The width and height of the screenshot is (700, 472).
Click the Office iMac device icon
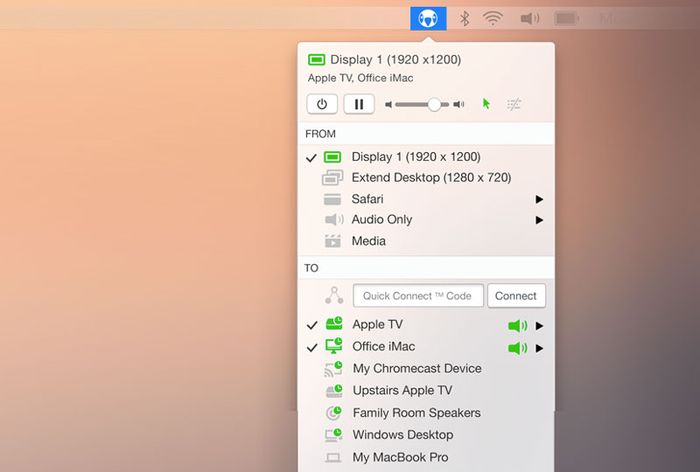pyautogui.click(x=334, y=346)
